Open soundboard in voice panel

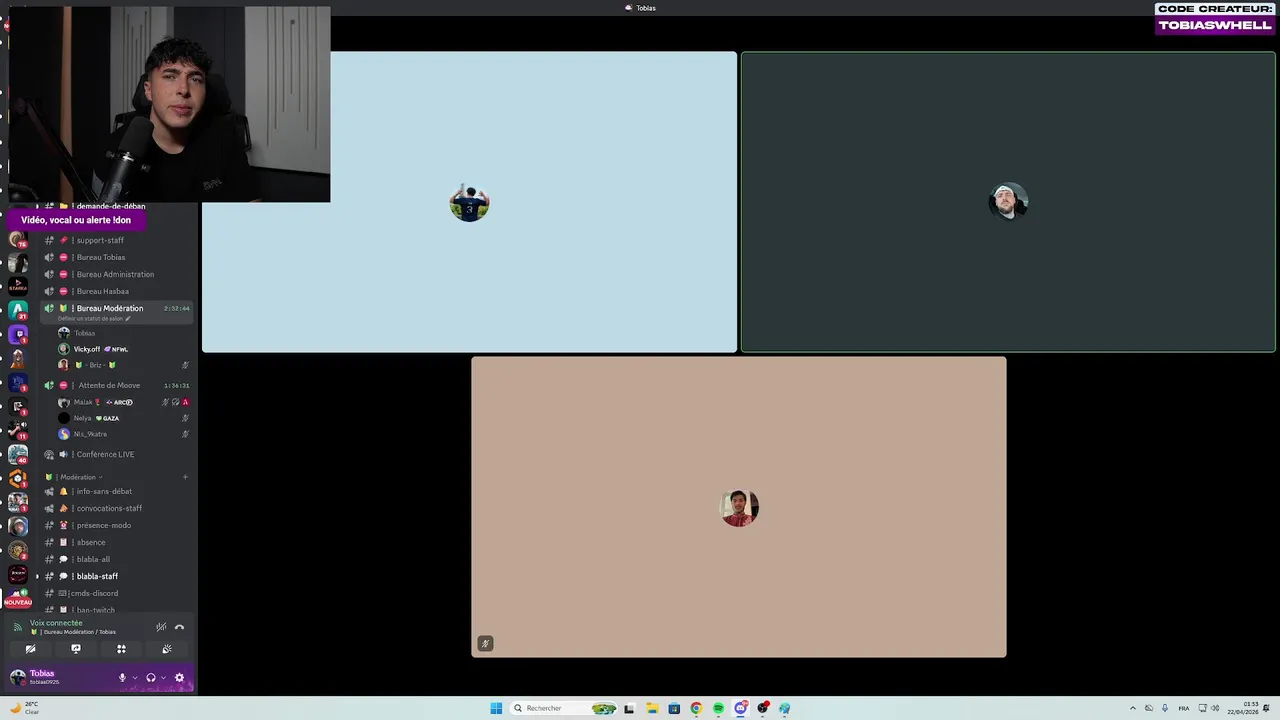point(166,649)
